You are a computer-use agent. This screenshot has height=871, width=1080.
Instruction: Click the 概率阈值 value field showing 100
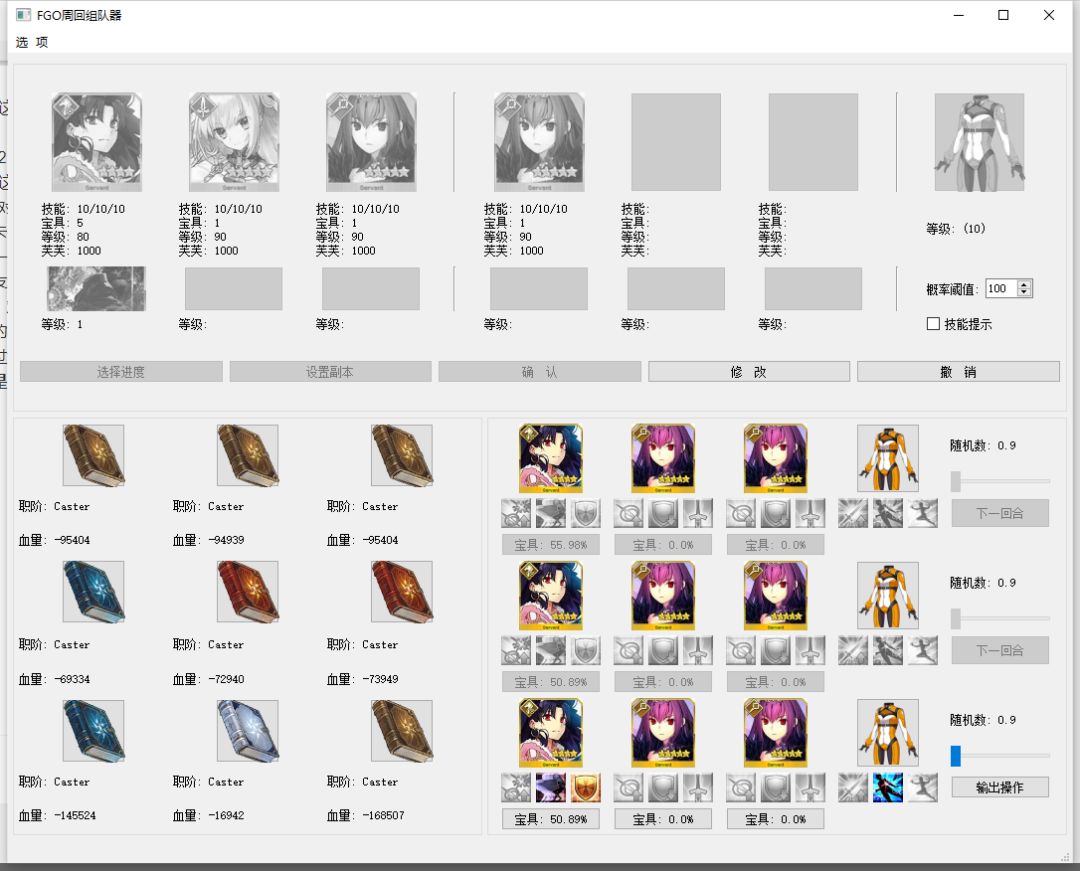tap(1001, 288)
